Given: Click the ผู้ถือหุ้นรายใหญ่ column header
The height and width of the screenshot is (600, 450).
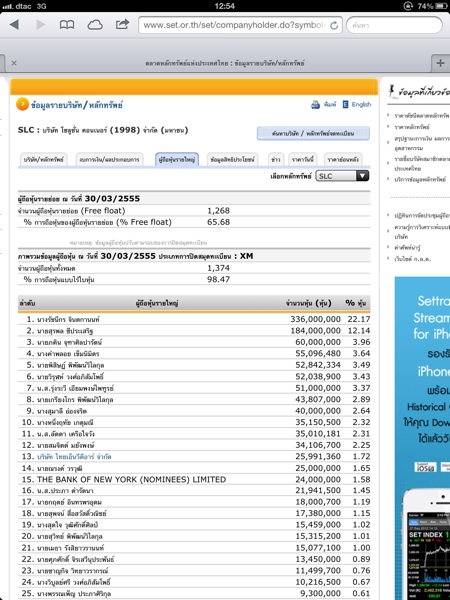Looking at the screenshot, I should click(157, 303).
